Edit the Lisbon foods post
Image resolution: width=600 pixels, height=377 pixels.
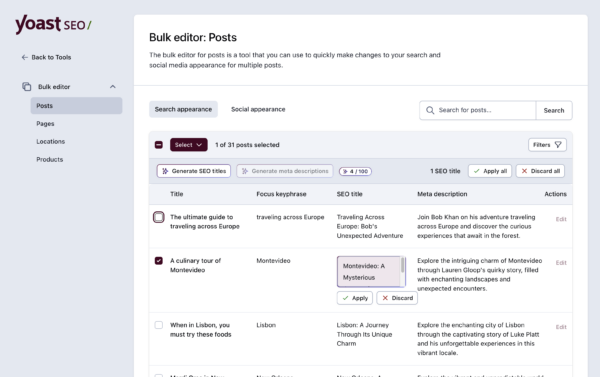(x=561, y=327)
